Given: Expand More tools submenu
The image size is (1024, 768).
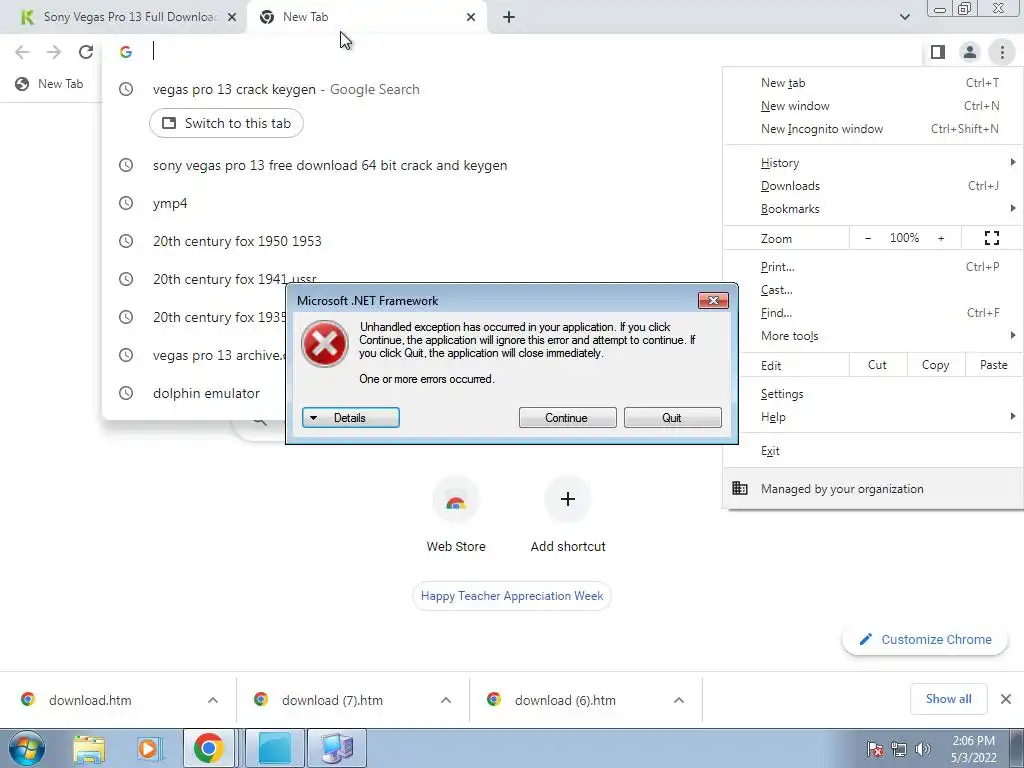Looking at the screenshot, I should (x=873, y=336).
